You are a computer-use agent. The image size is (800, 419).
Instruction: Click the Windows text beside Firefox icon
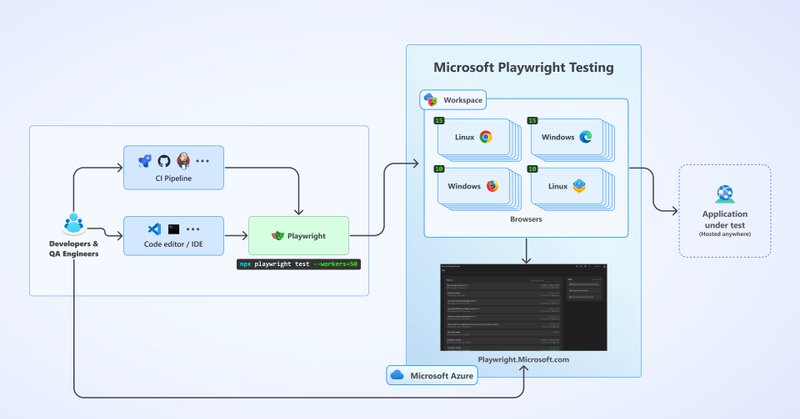tap(464, 186)
